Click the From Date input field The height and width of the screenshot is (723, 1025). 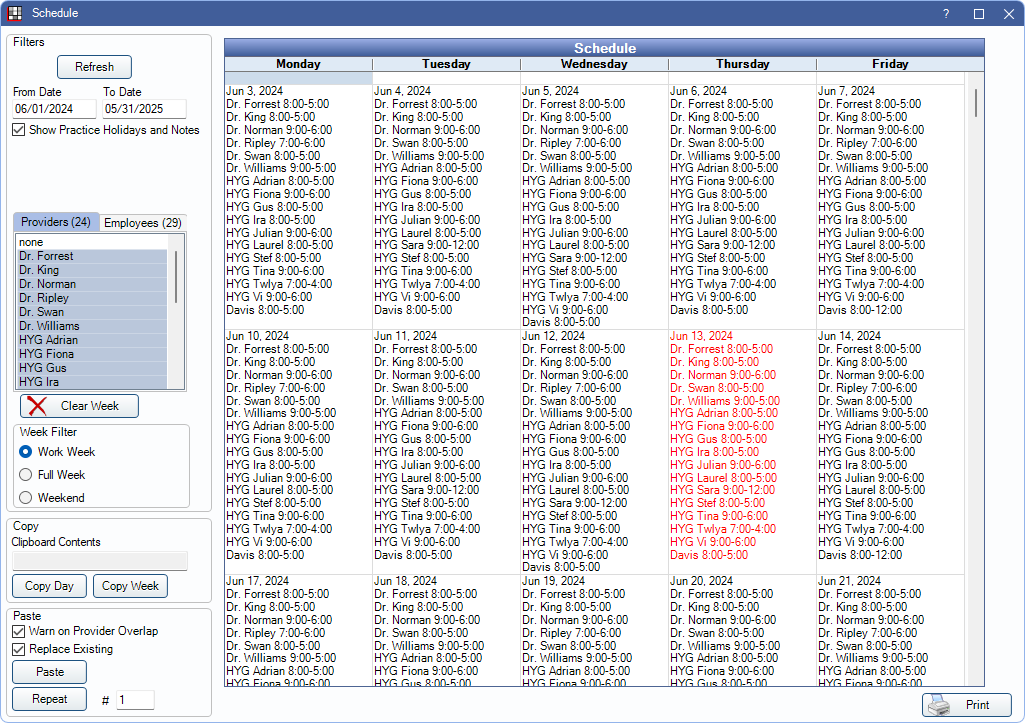(x=54, y=109)
